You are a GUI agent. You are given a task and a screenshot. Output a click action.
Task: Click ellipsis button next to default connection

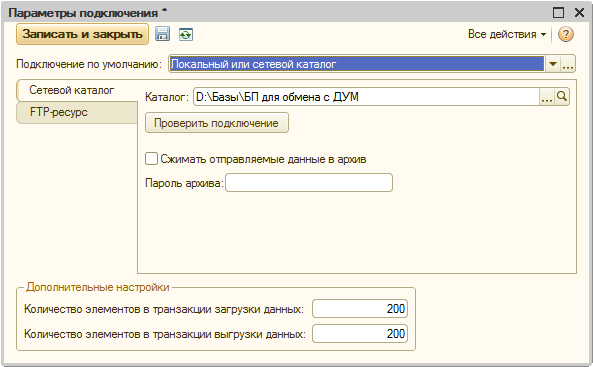[568, 64]
